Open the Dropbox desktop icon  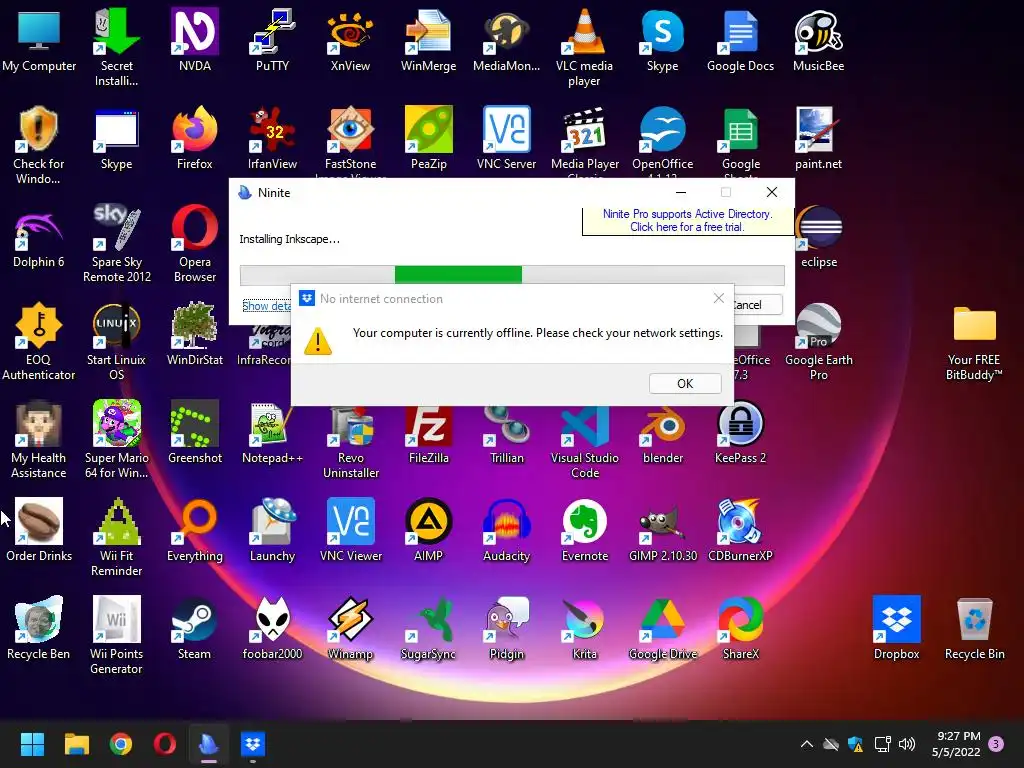click(x=897, y=628)
